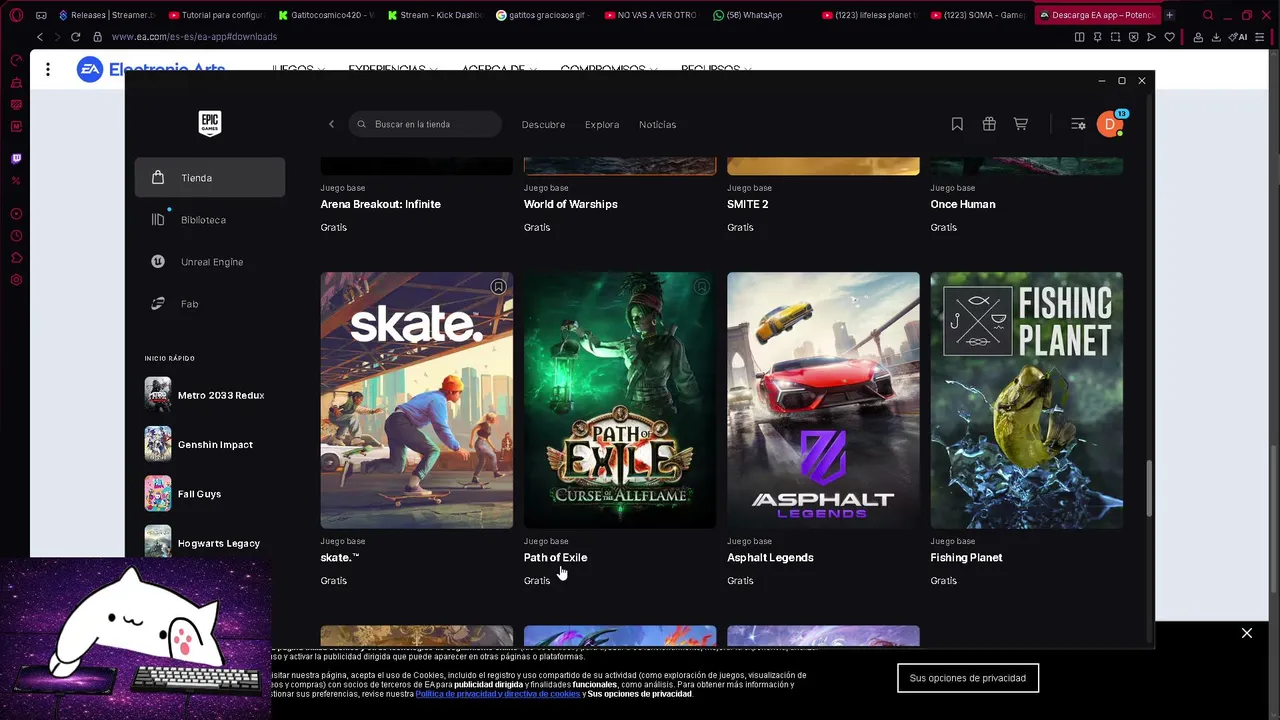Click the 'Arena Breakout: Infinite' title
This screenshot has width=1280, height=720.
(380, 204)
